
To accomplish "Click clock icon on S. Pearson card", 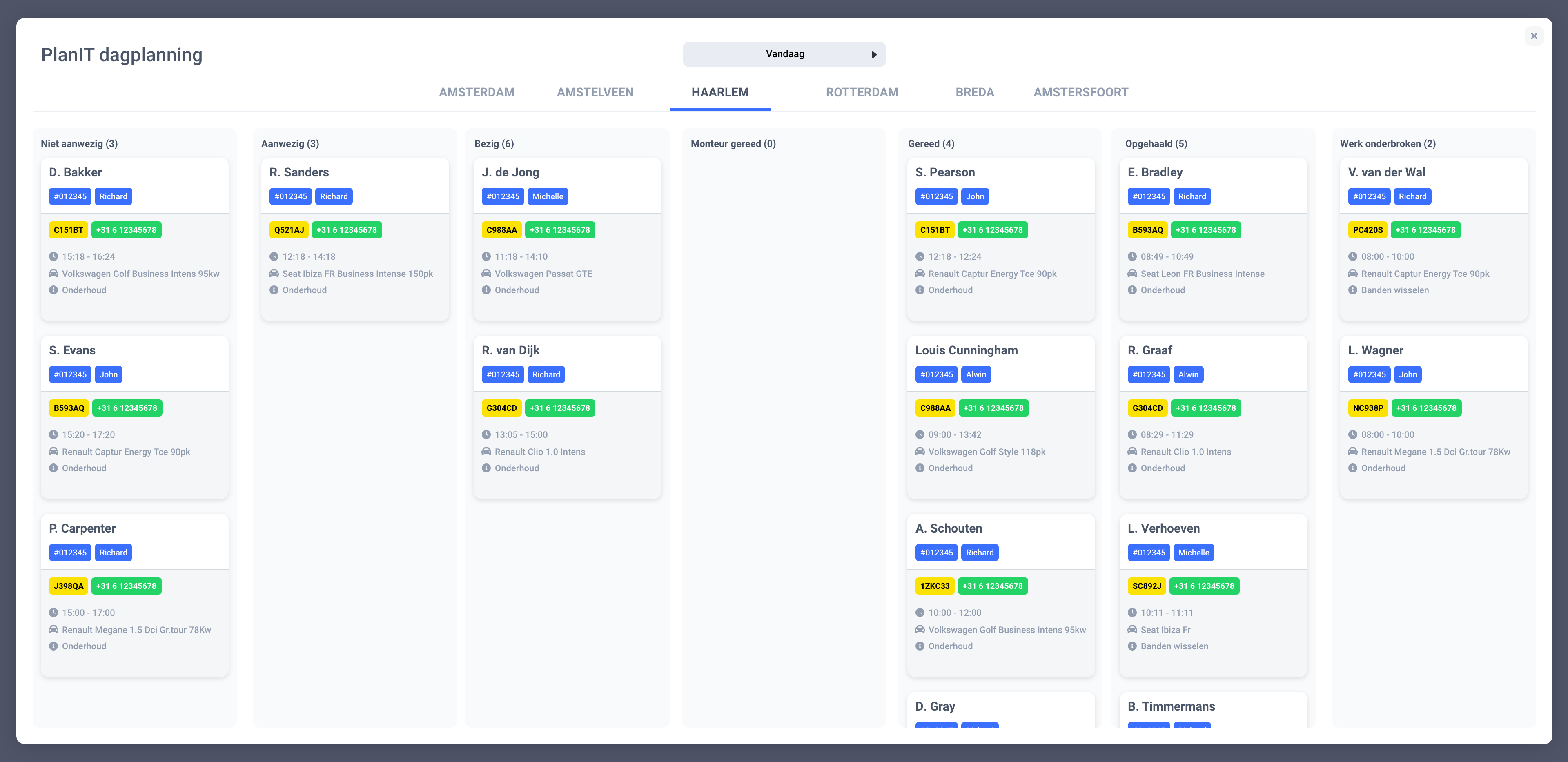I will [920, 257].
